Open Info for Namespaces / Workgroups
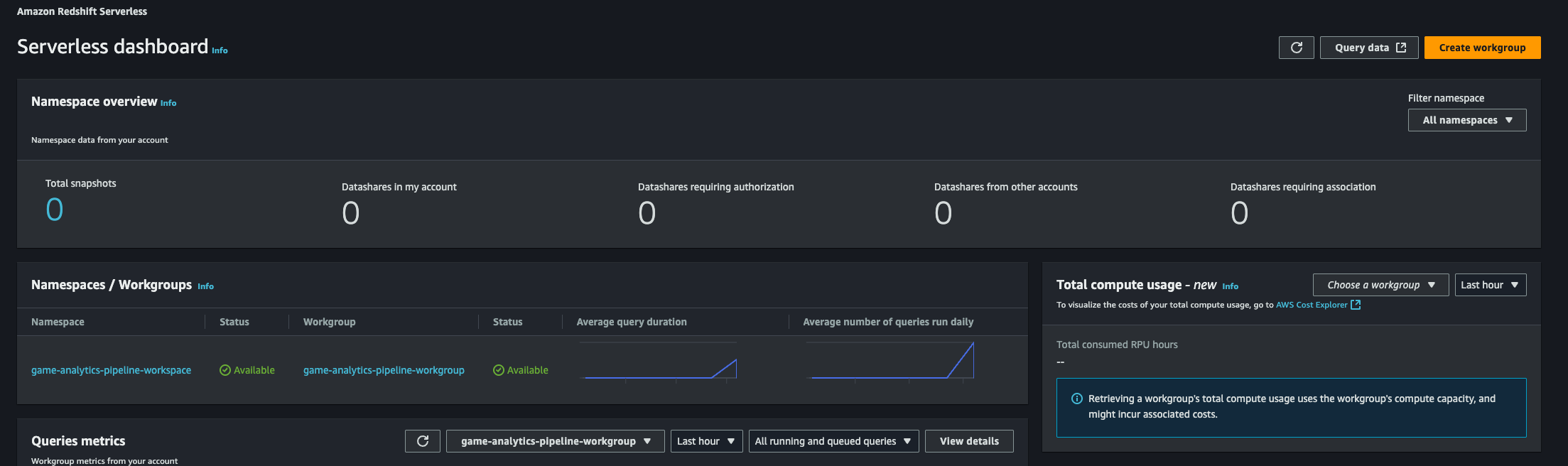The image size is (1568, 466). (205, 286)
